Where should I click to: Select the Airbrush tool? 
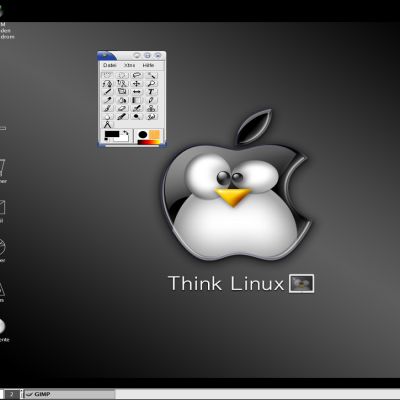coord(136,108)
